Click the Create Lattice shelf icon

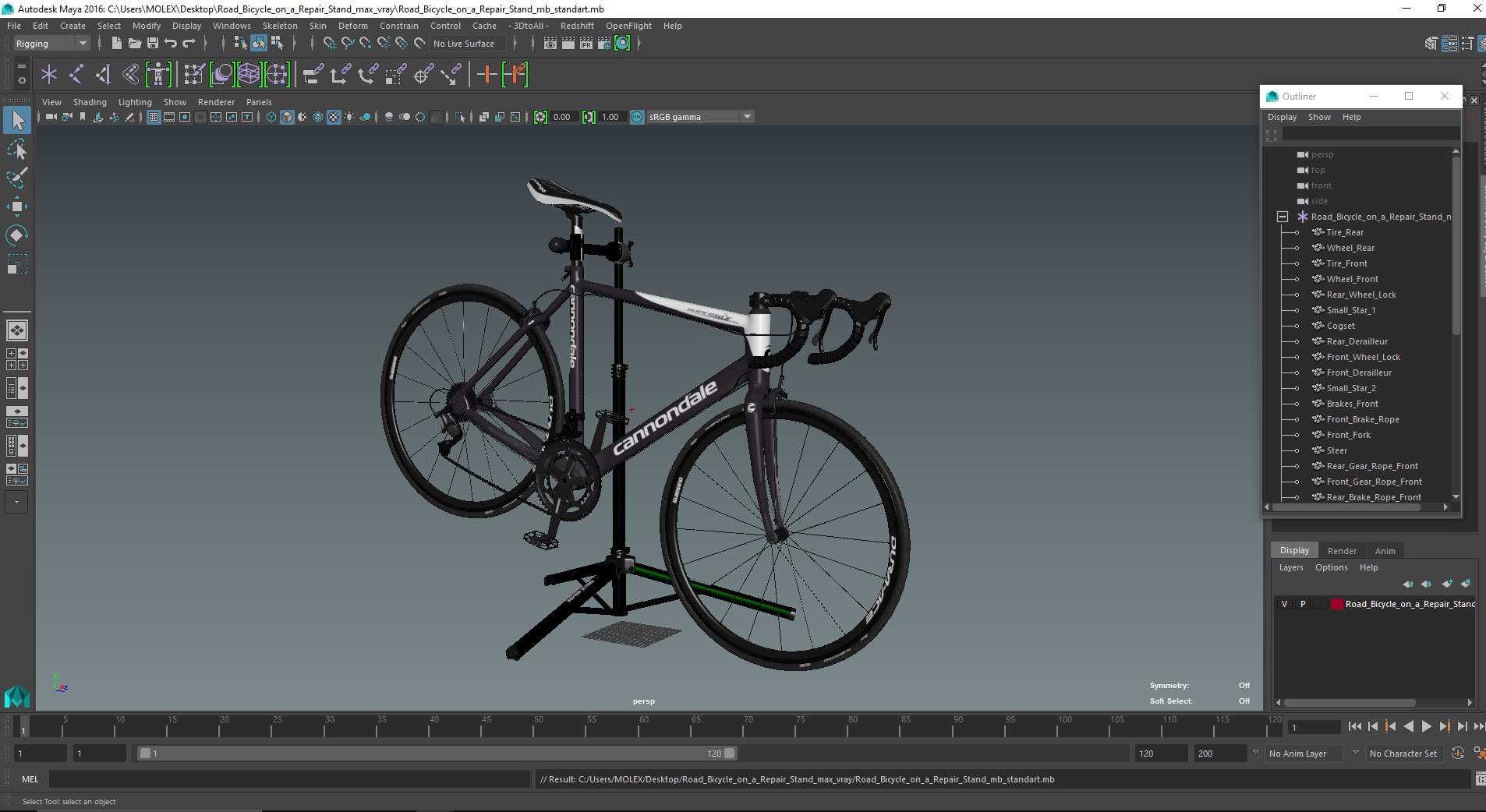tap(249, 75)
